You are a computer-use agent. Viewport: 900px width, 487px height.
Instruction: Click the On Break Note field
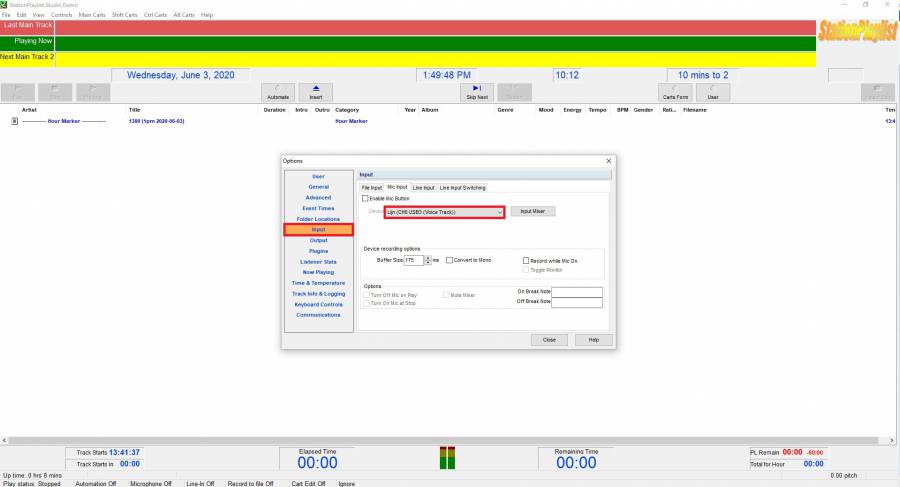coord(577,291)
